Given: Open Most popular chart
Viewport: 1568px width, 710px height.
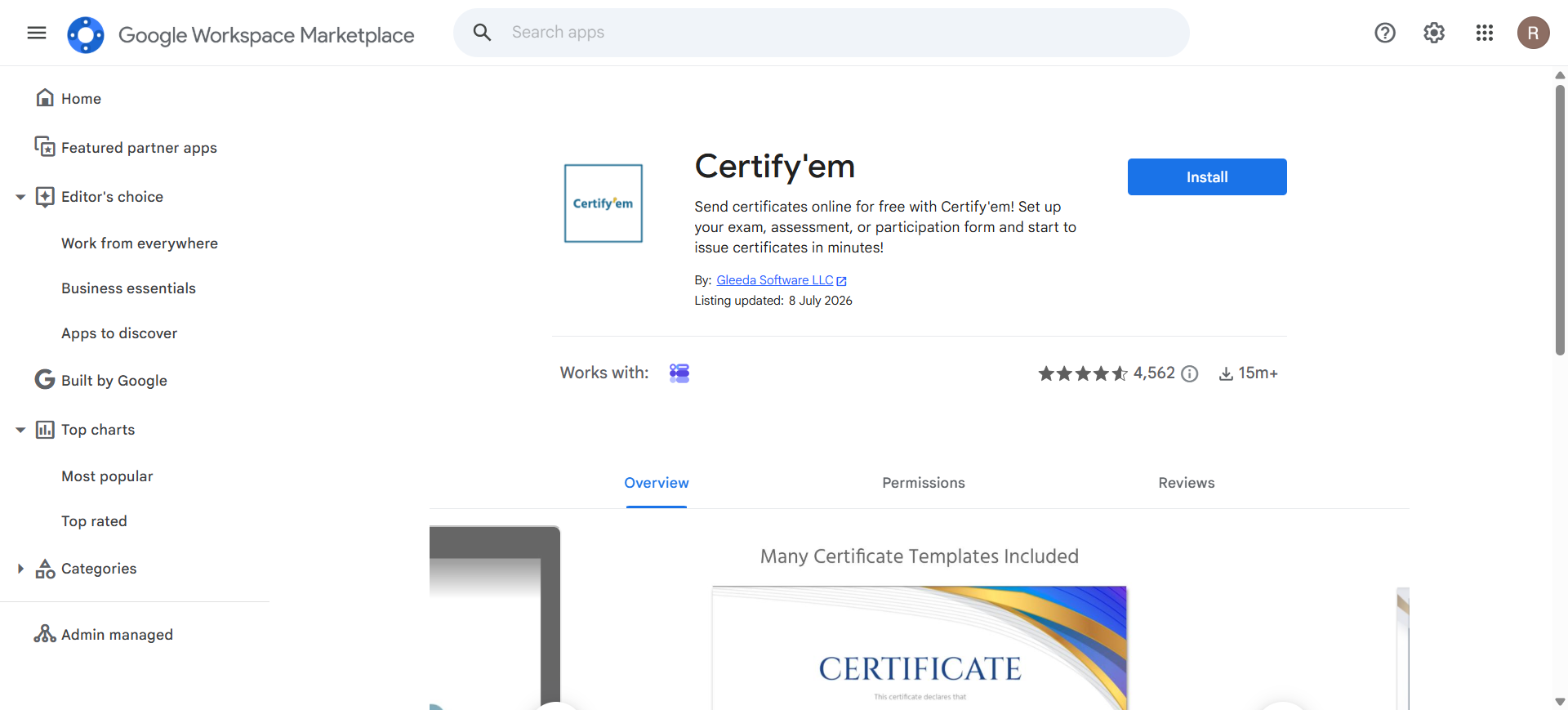Looking at the screenshot, I should [x=107, y=476].
